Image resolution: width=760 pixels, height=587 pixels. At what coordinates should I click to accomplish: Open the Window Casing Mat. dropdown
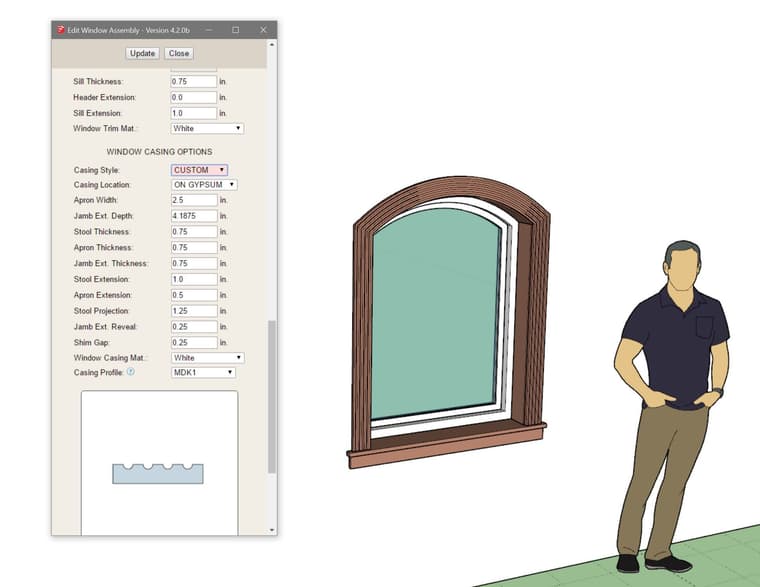207,357
